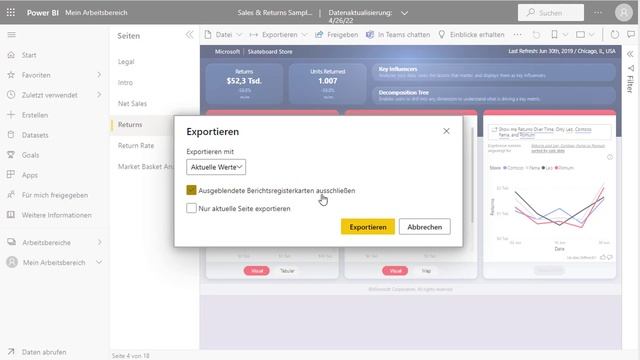Click the Favoriten star icon

[x=11, y=75]
